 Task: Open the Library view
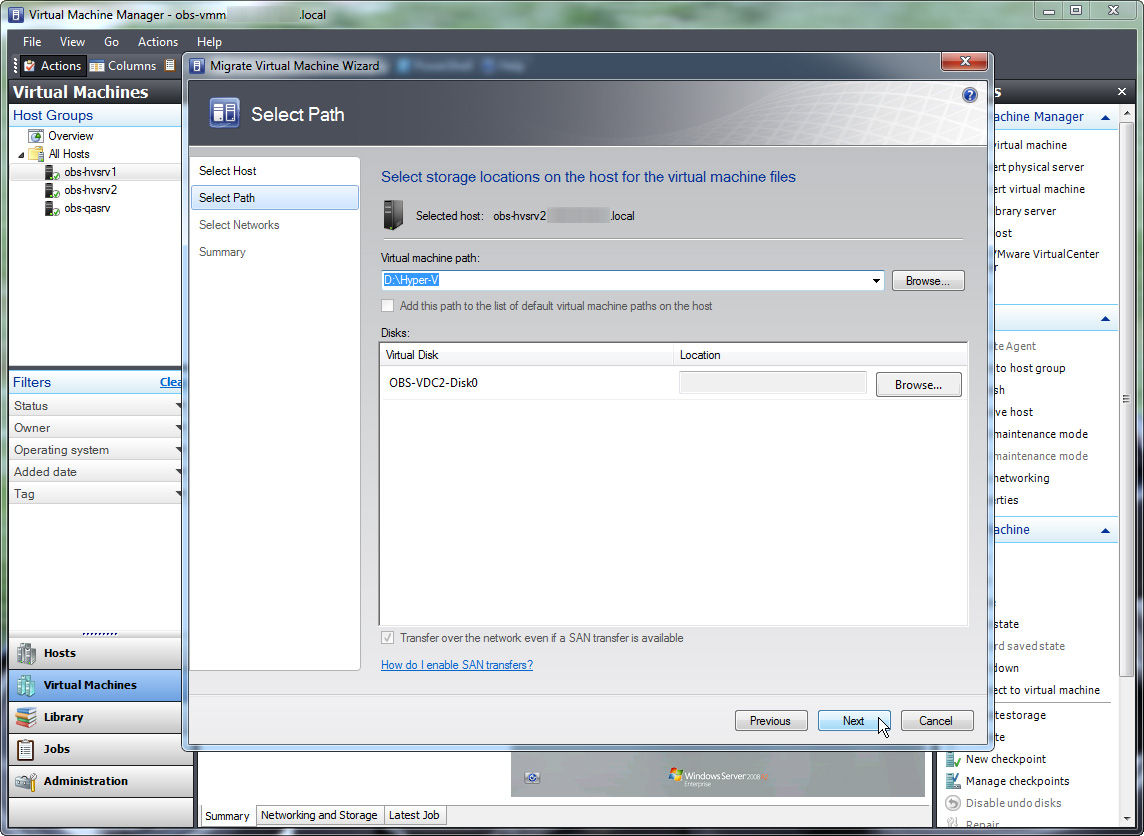(x=62, y=717)
